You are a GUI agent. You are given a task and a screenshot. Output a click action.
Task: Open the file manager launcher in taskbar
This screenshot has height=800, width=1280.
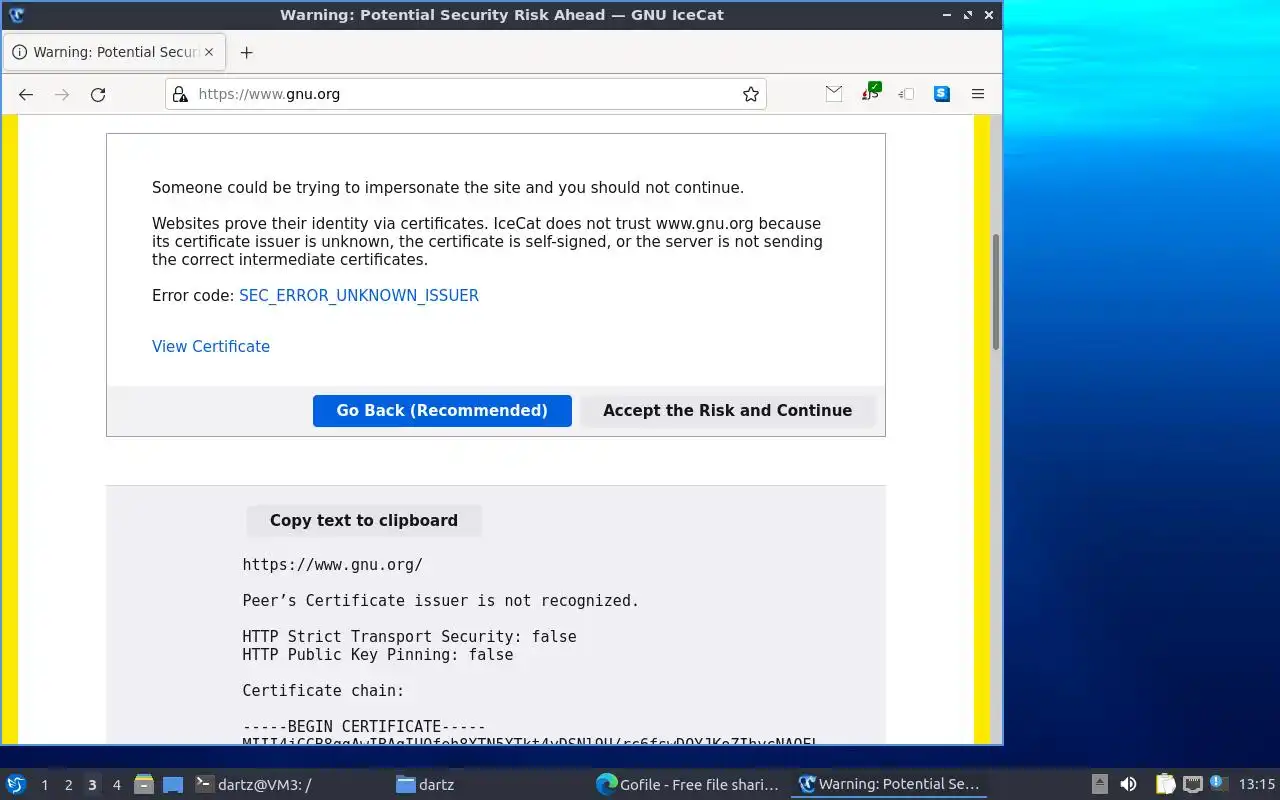144,785
